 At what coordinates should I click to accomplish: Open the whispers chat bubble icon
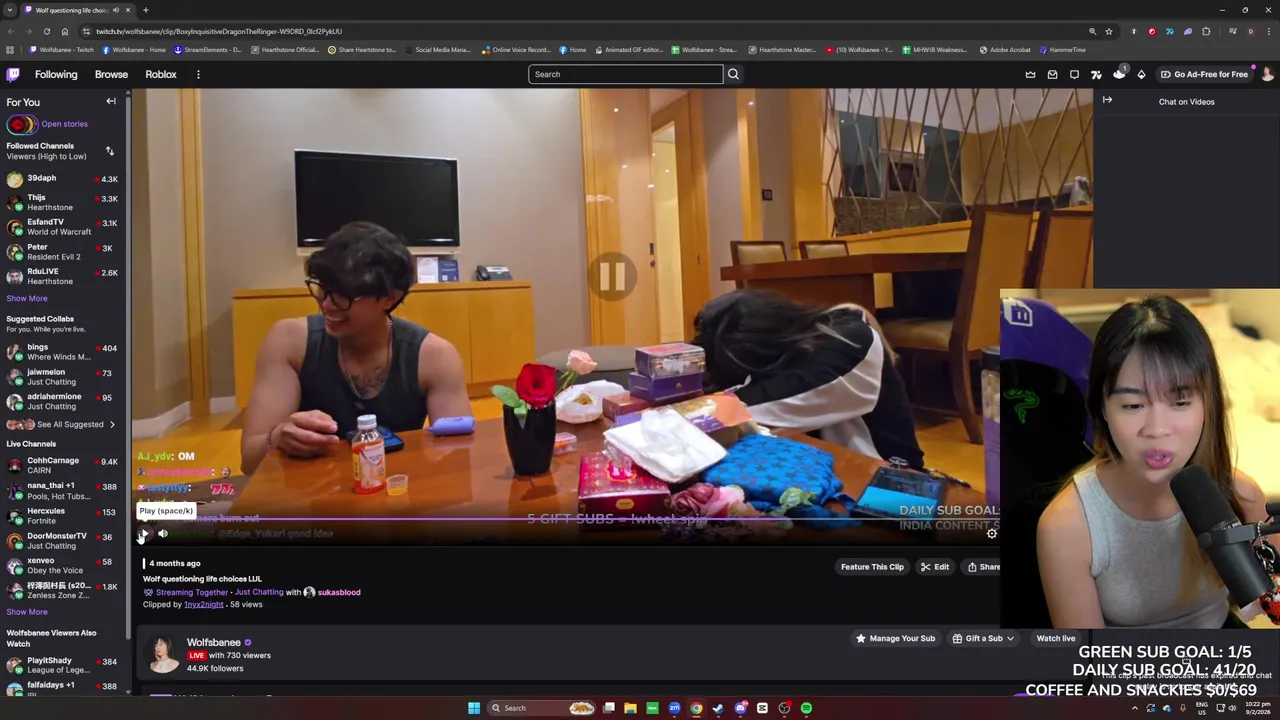coord(1075,74)
